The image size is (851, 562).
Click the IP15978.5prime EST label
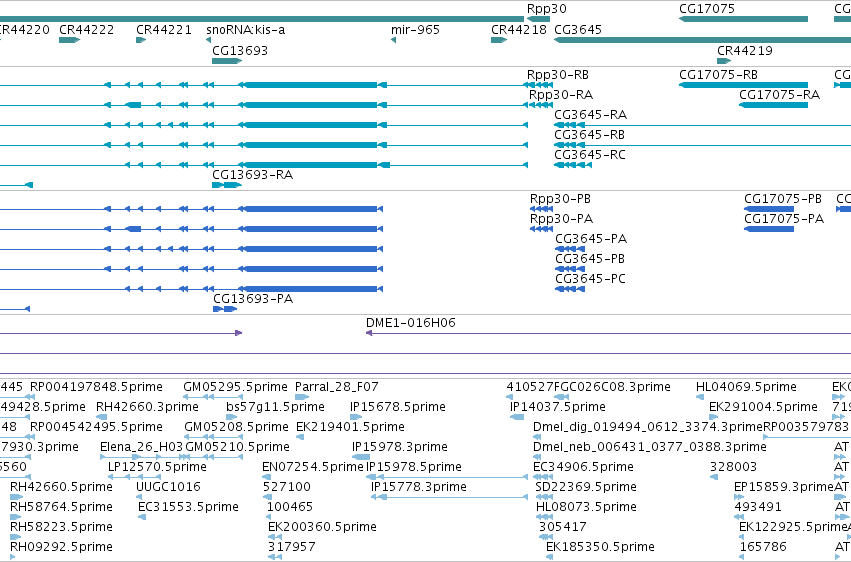(414, 467)
